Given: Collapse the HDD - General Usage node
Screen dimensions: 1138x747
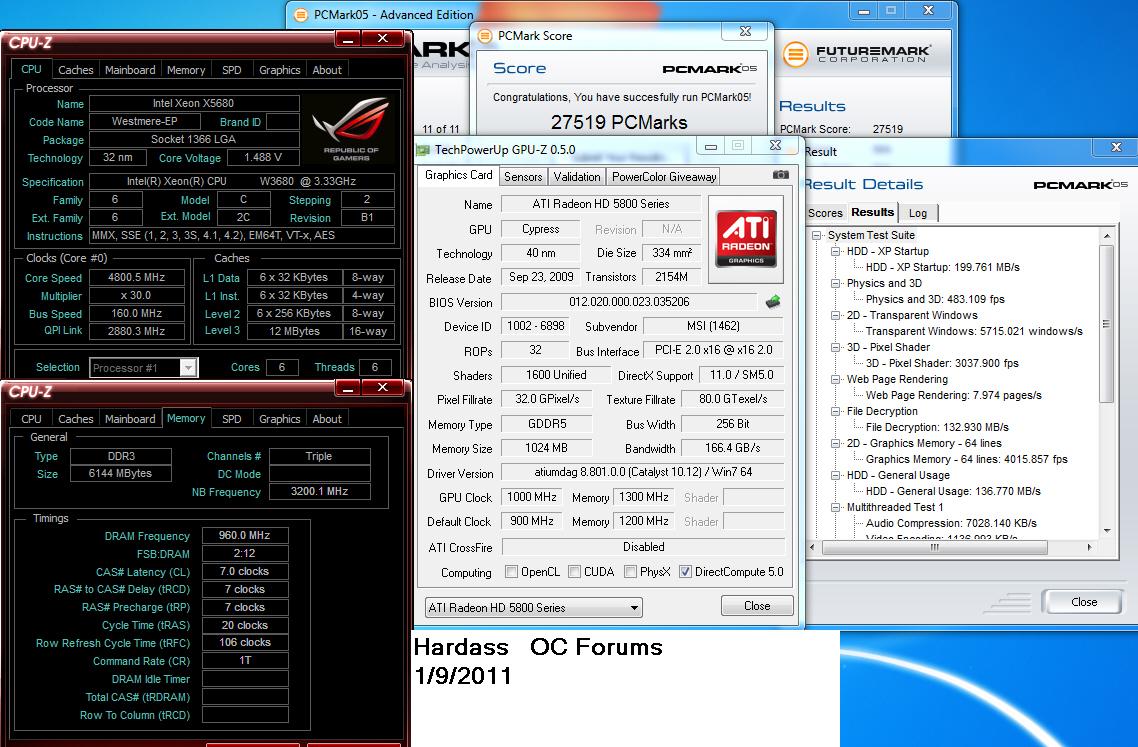Looking at the screenshot, I should (x=835, y=475).
